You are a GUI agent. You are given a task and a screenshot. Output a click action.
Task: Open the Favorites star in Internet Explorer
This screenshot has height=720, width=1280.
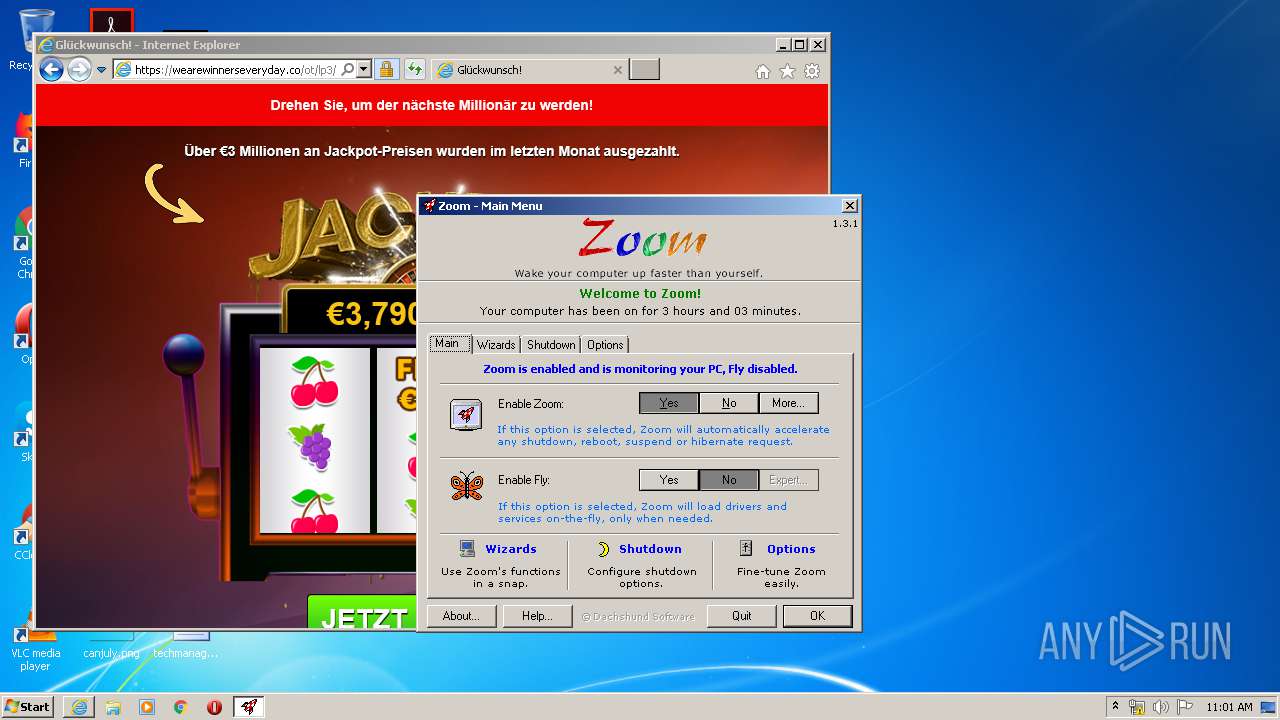(x=787, y=71)
